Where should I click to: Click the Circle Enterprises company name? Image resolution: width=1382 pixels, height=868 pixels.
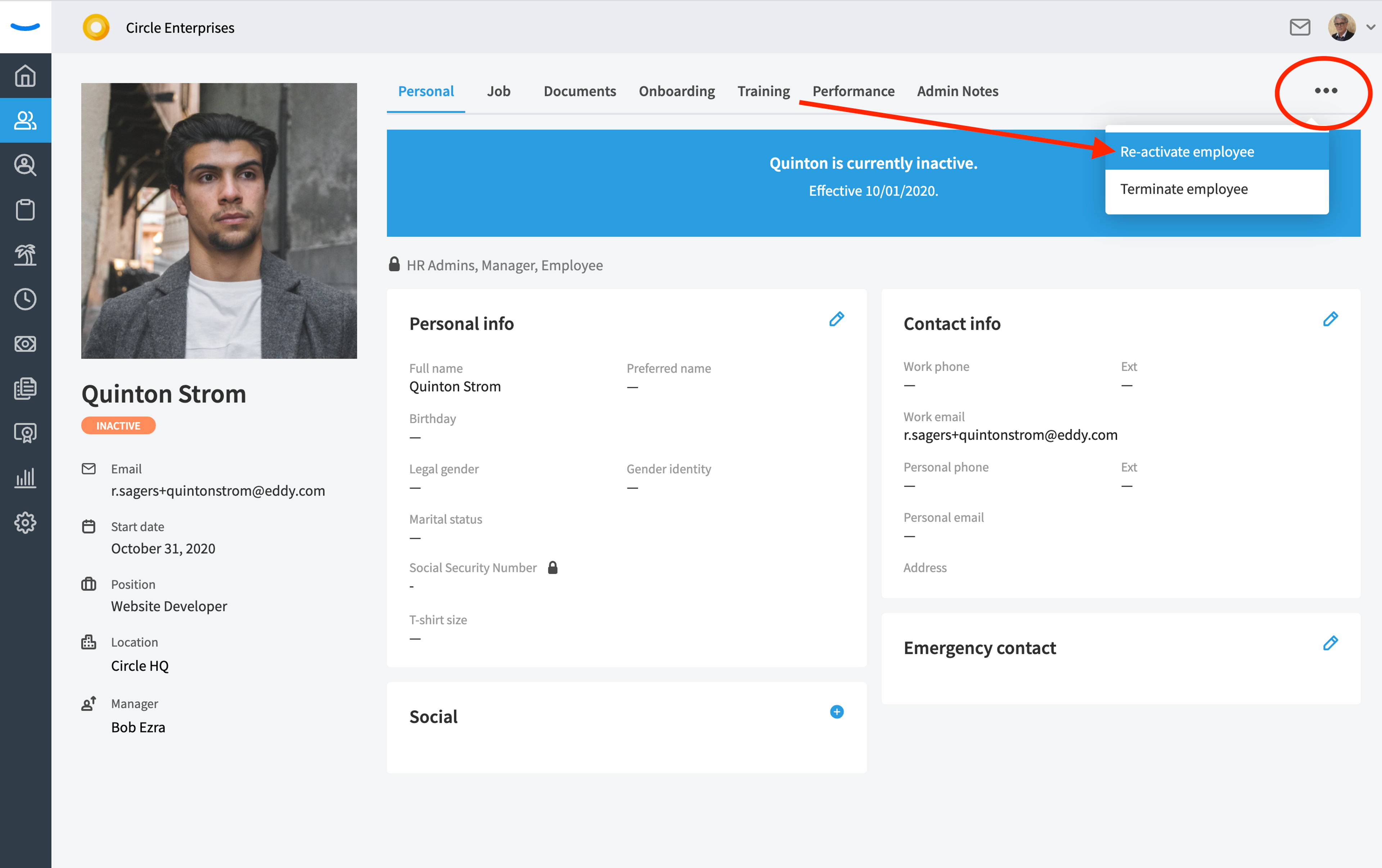tap(180, 28)
